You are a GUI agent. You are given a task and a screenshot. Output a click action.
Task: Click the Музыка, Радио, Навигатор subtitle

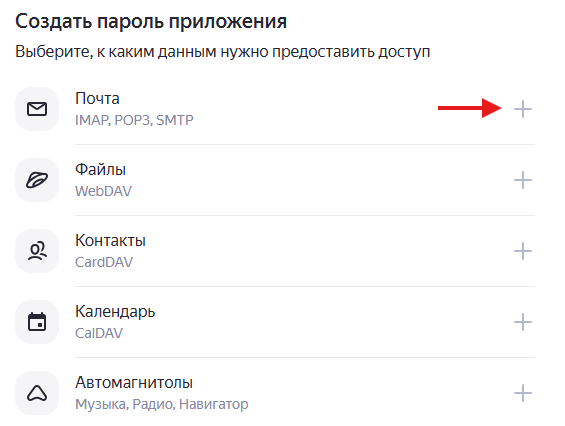coord(161,404)
